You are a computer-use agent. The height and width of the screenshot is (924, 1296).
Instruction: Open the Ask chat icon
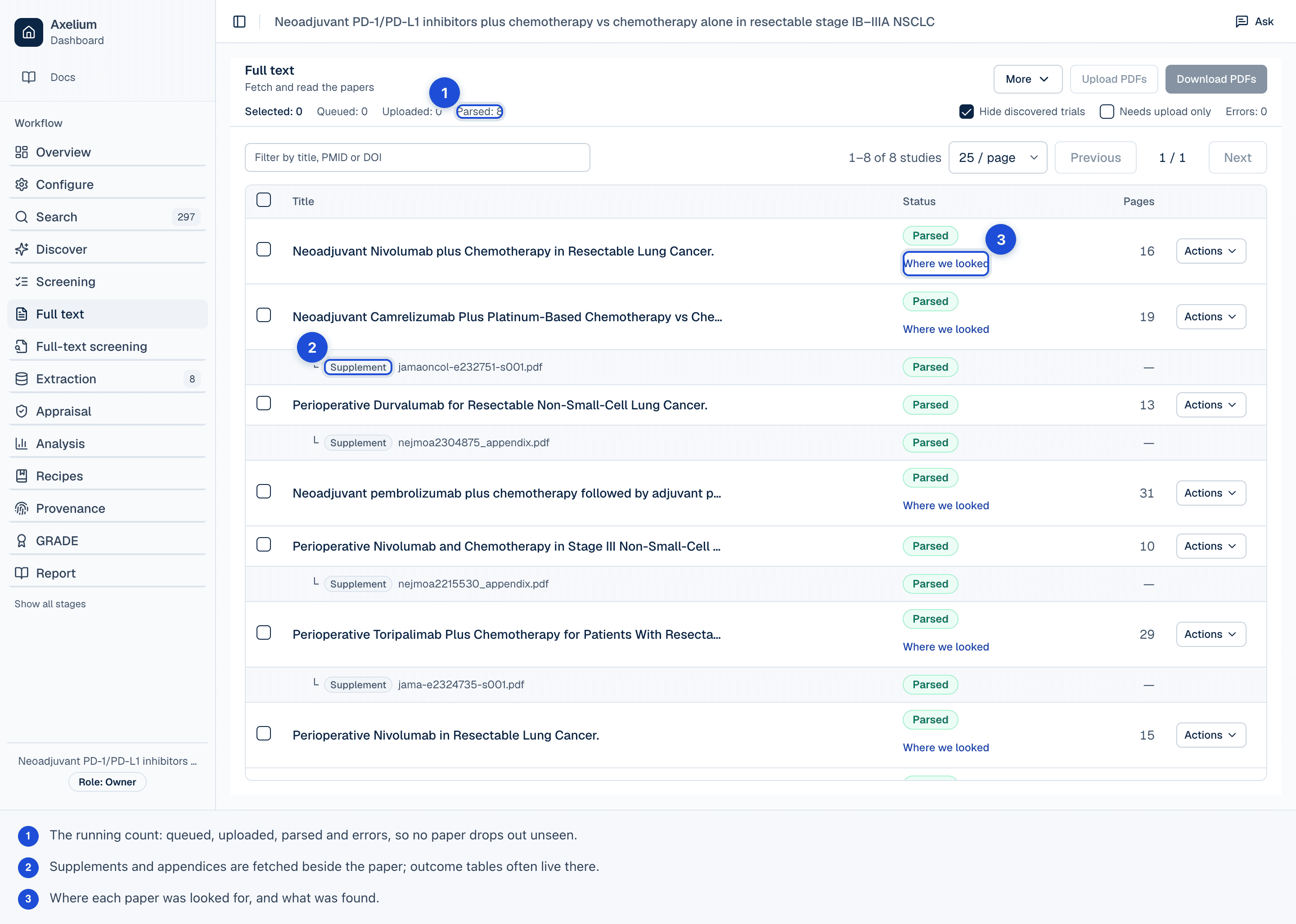(x=1242, y=22)
